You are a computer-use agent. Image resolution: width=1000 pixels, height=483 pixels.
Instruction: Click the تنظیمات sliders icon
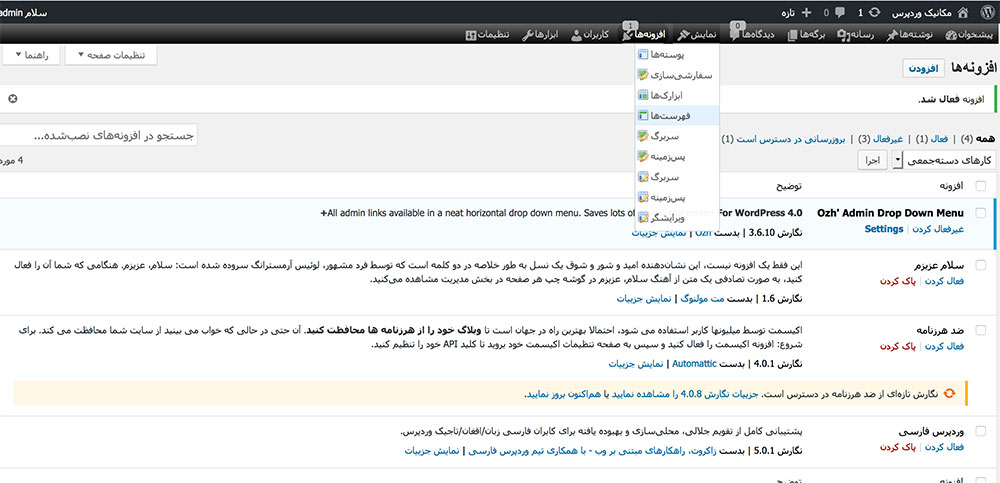(x=471, y=35)
